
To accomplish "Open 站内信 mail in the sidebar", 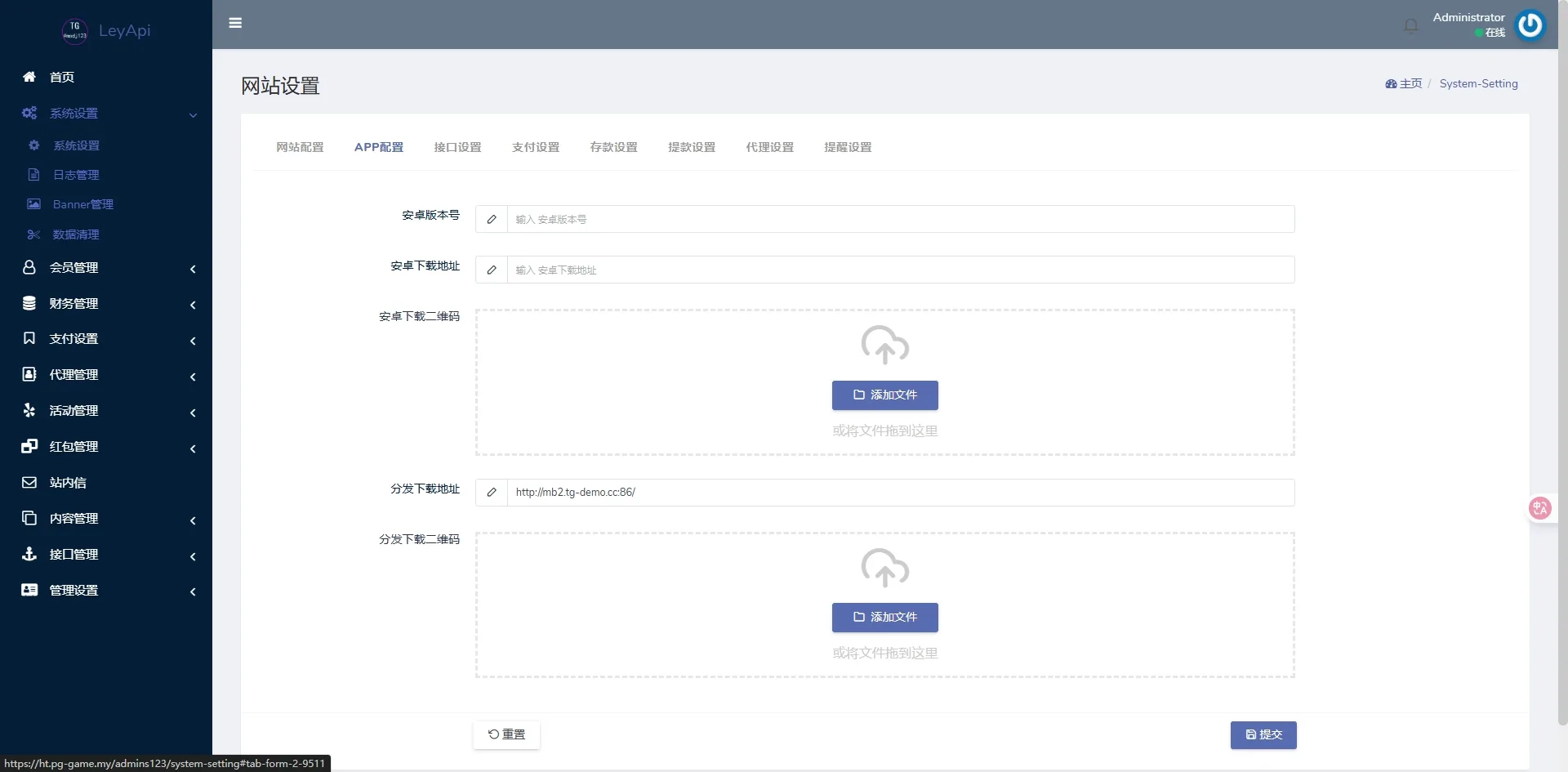I will (67, 483).
